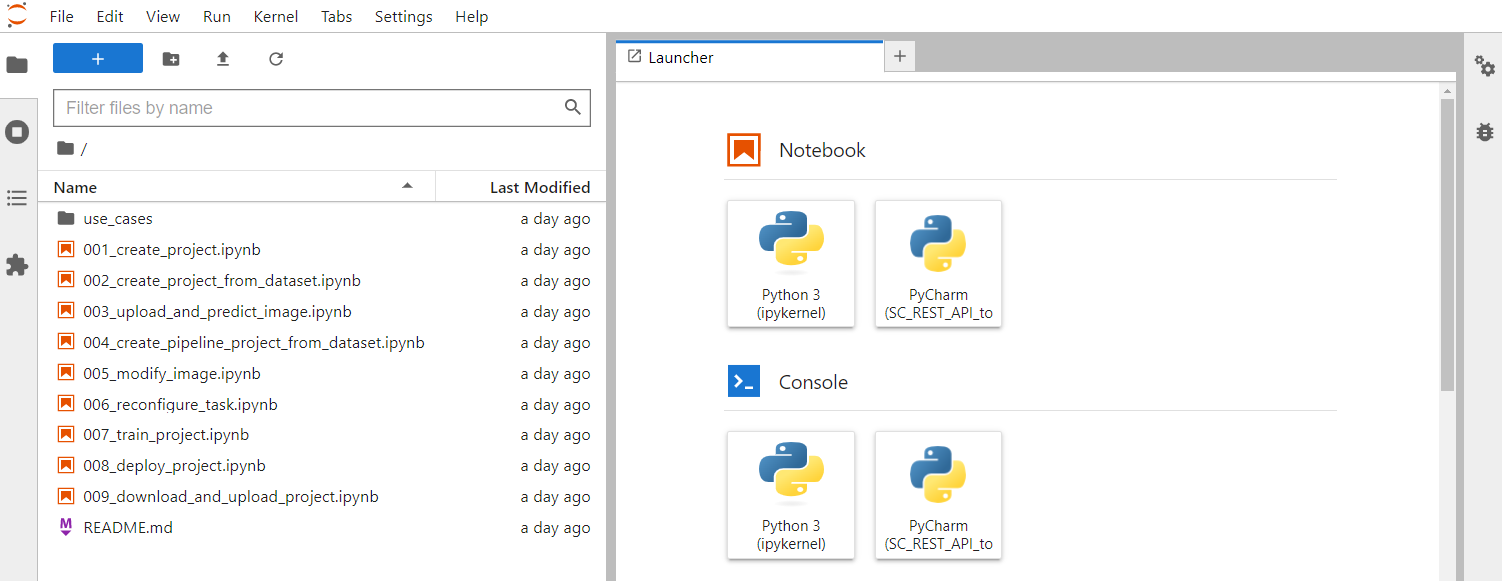Click the Upload Files icon
Viewport: 1502px width, 581px height.
click(x=223, y=59)
